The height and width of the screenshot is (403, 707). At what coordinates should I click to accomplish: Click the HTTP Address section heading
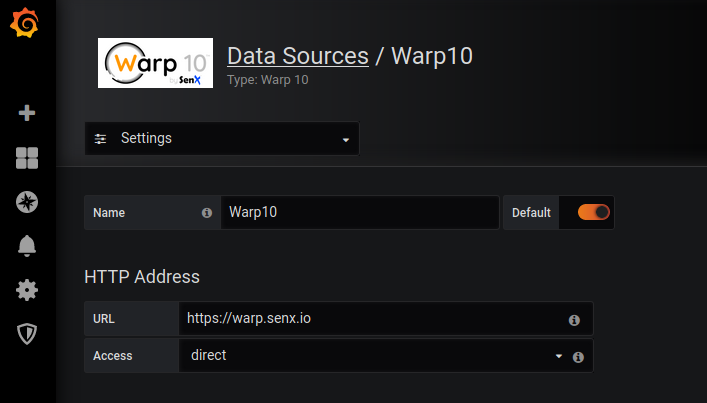[142, 277]
